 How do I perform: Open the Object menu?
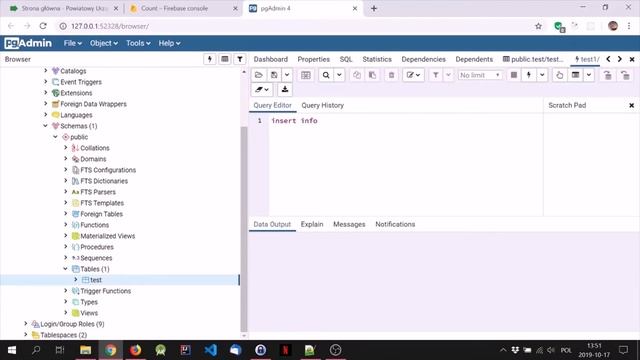point(104,43)
